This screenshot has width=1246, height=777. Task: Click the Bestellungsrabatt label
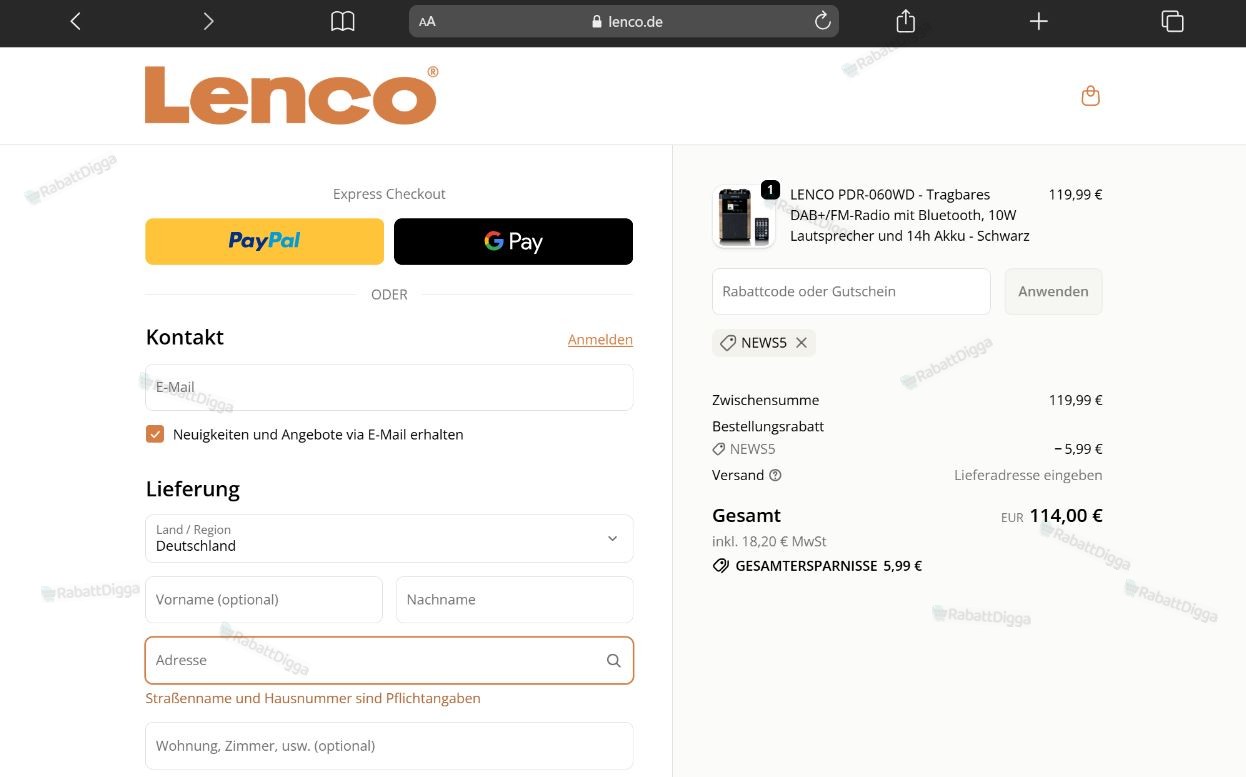click(x=768, y=426)
